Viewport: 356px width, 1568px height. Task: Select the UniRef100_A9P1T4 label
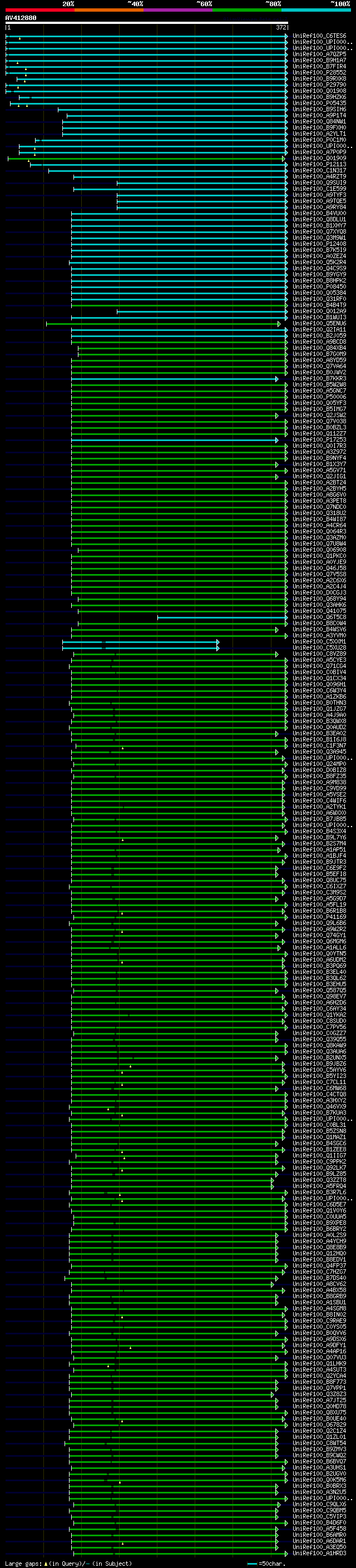[319, 116]
